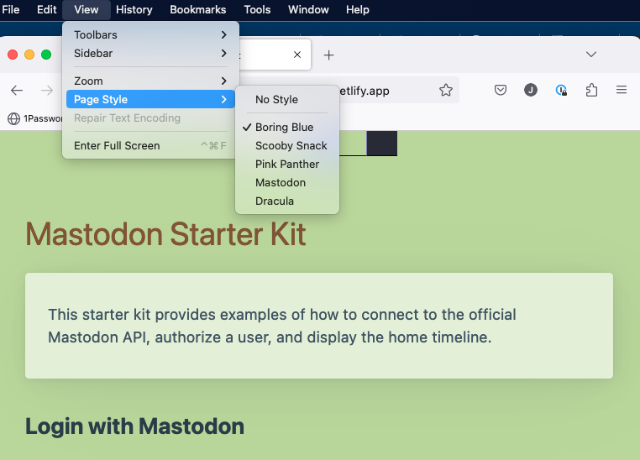The image size is (640, 460).
Task: Expand the Sidebar submenu
Action: pyautogui.click(x=150, y=53)
